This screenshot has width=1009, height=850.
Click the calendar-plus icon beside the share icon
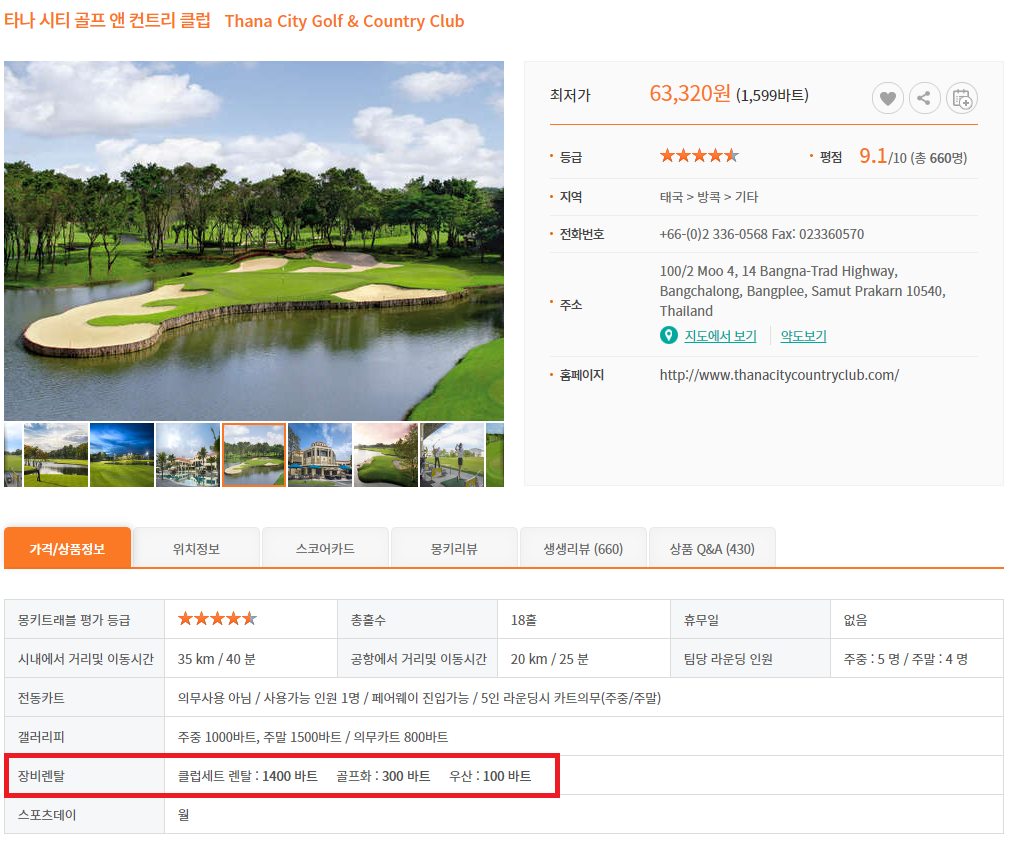coord(961,98)
